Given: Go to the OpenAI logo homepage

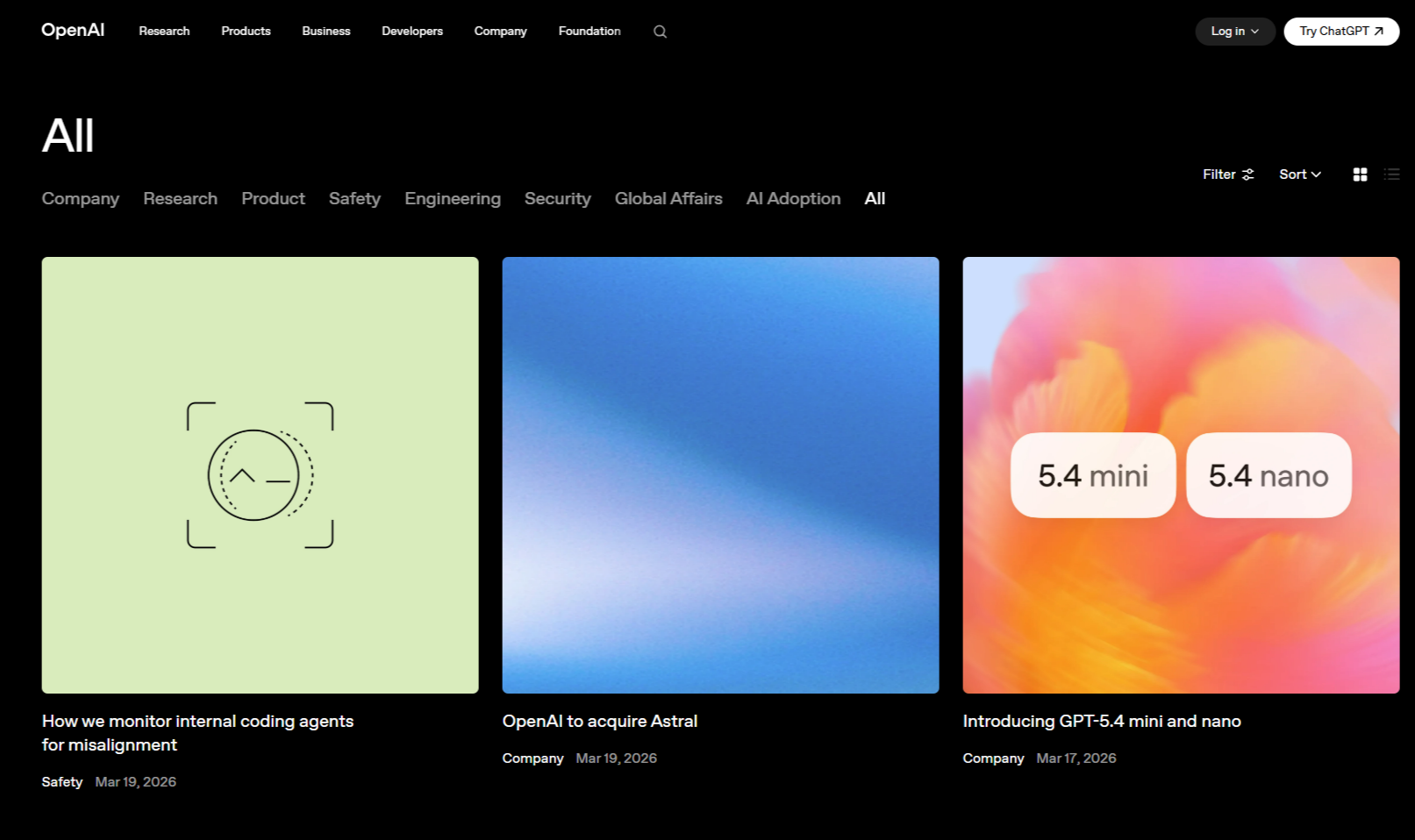Looking at the screenshot, I should [x=73, y=30].
